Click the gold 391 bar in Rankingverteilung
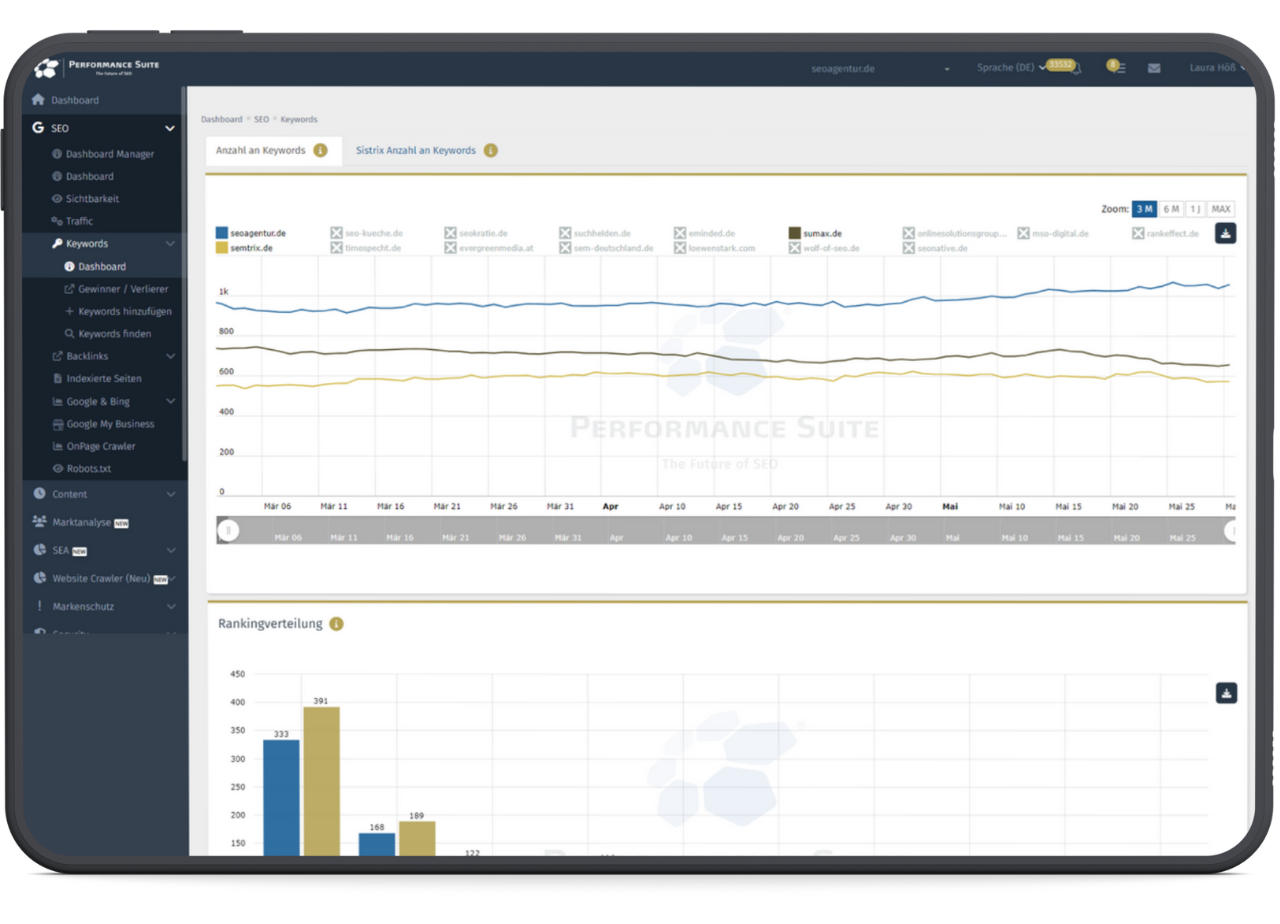 click(322, 781)
